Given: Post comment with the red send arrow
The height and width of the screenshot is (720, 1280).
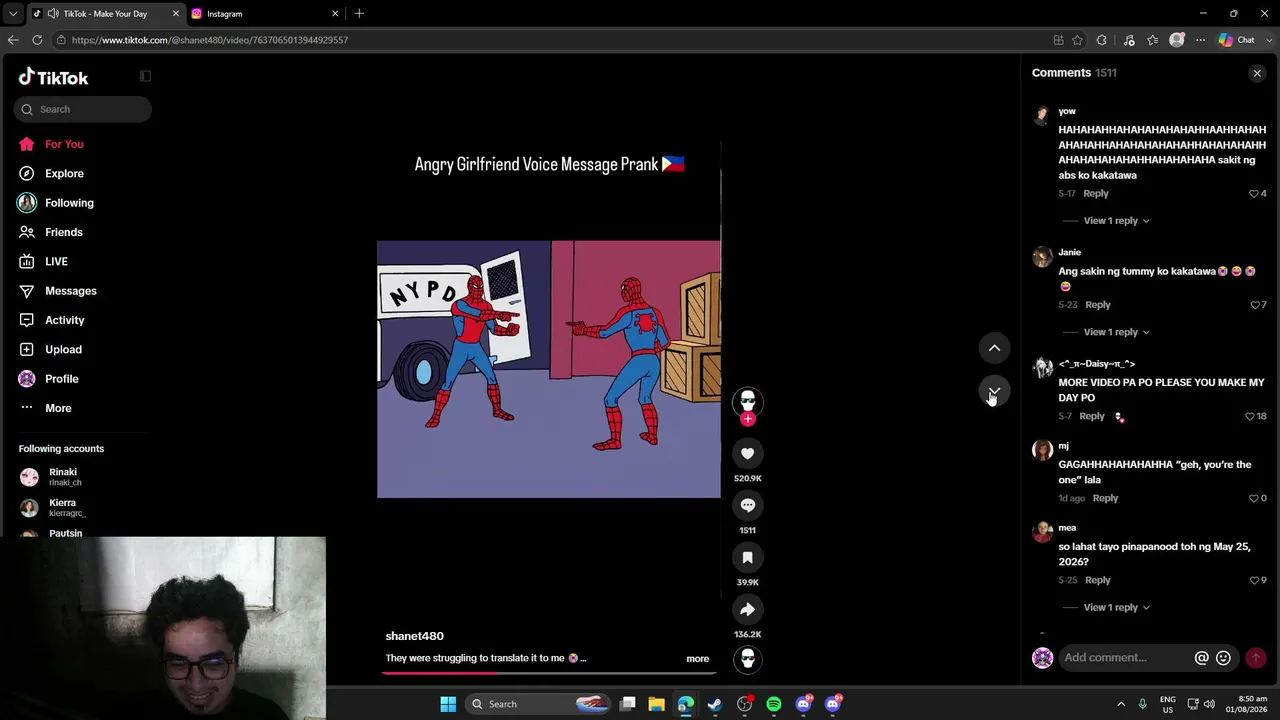Looking at the screenshot, I should click(x=1255, y=657).
